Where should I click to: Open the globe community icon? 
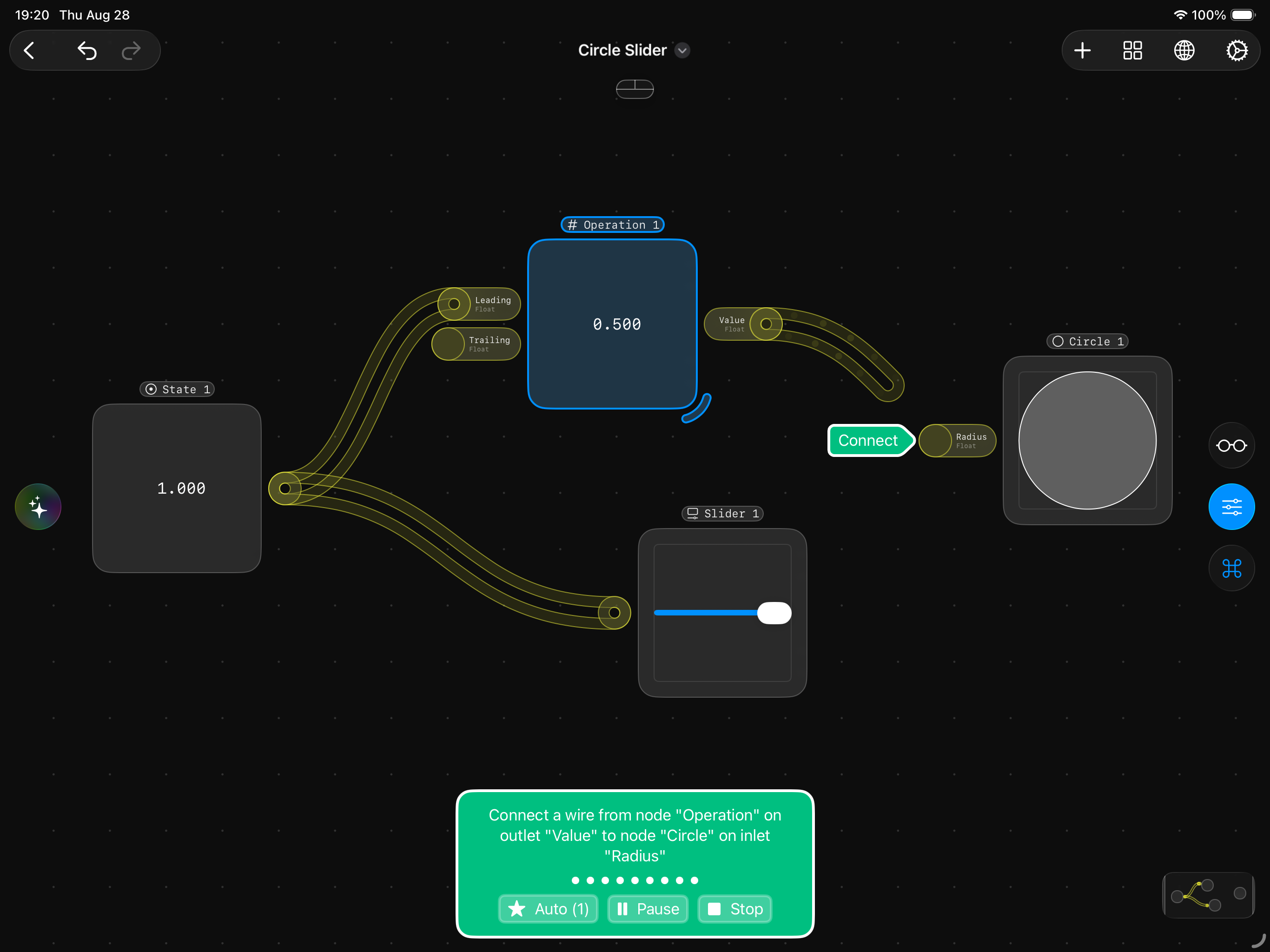coord(1184,51)
